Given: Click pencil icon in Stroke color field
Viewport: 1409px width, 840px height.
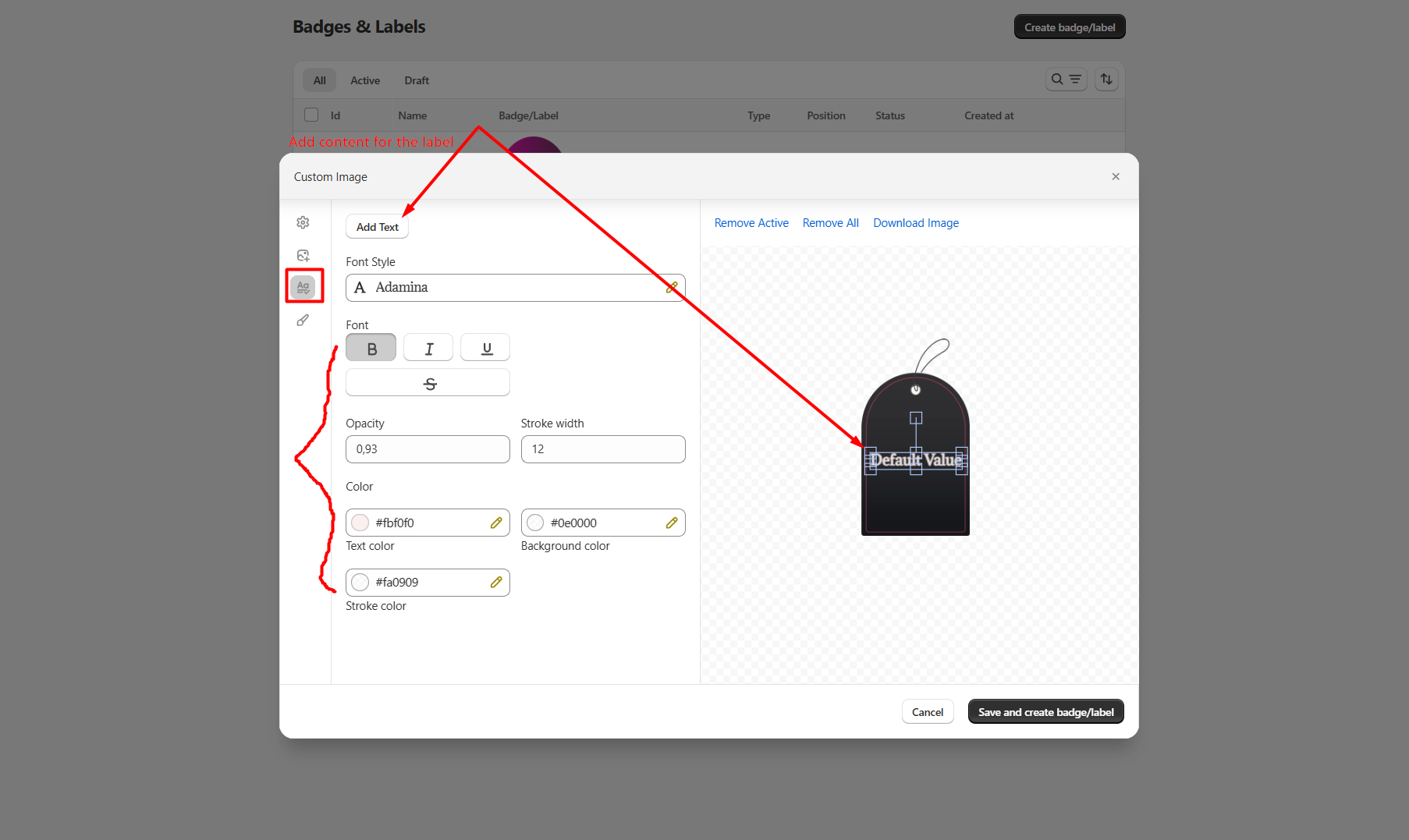Looking at the screenshot, I should tap(496, 583).
